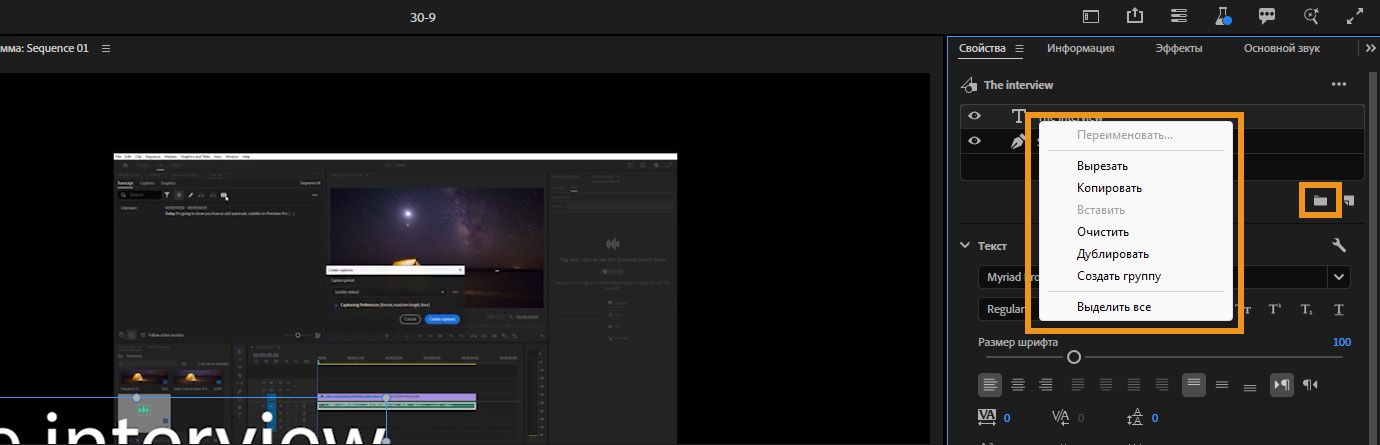
Task: Click the magnifier with sparkle search icon
Action: click(1311, 16)
